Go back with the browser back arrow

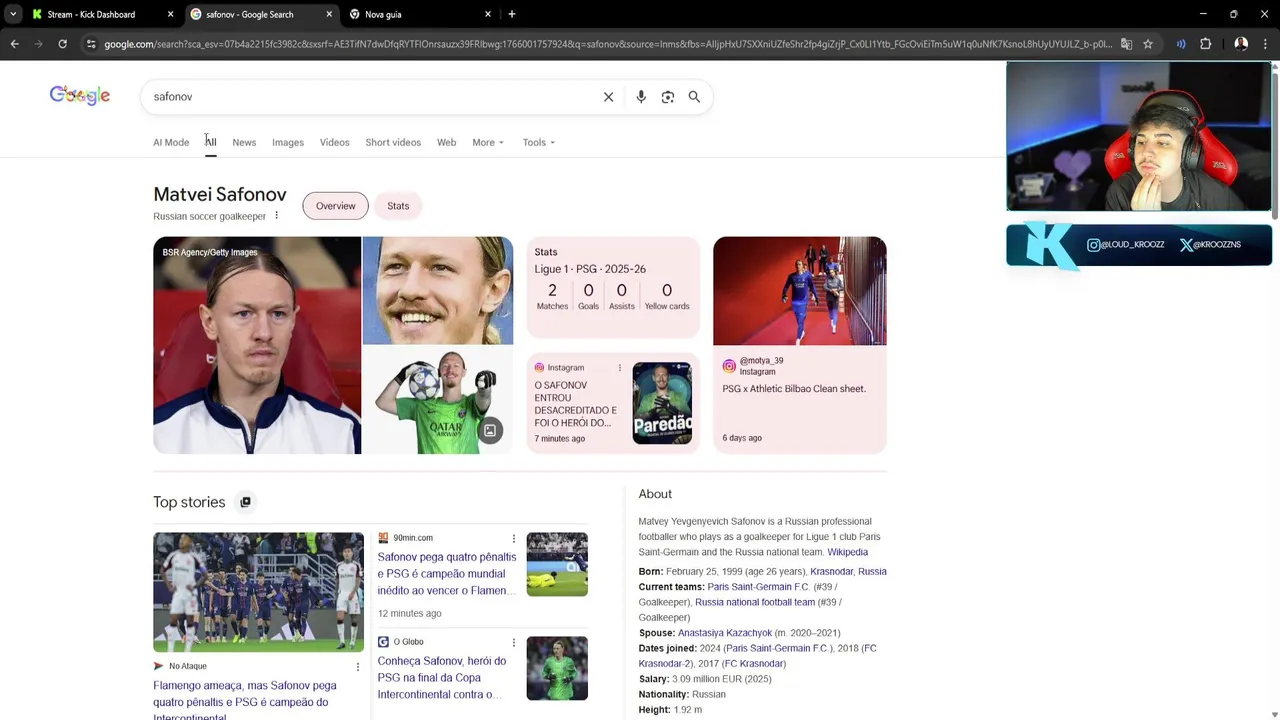[14, 44]
